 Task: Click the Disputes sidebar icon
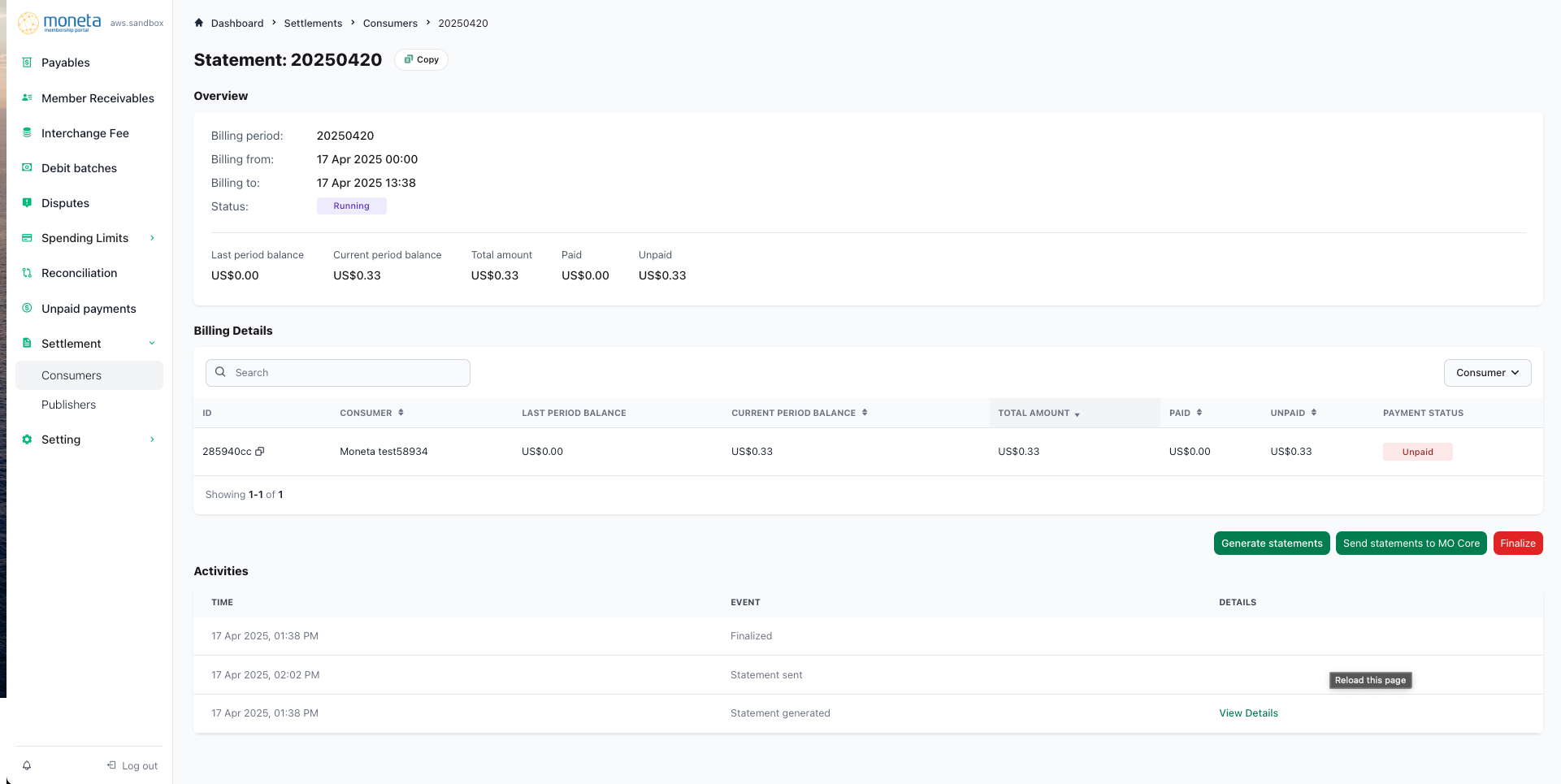click(x=27, y=202)
